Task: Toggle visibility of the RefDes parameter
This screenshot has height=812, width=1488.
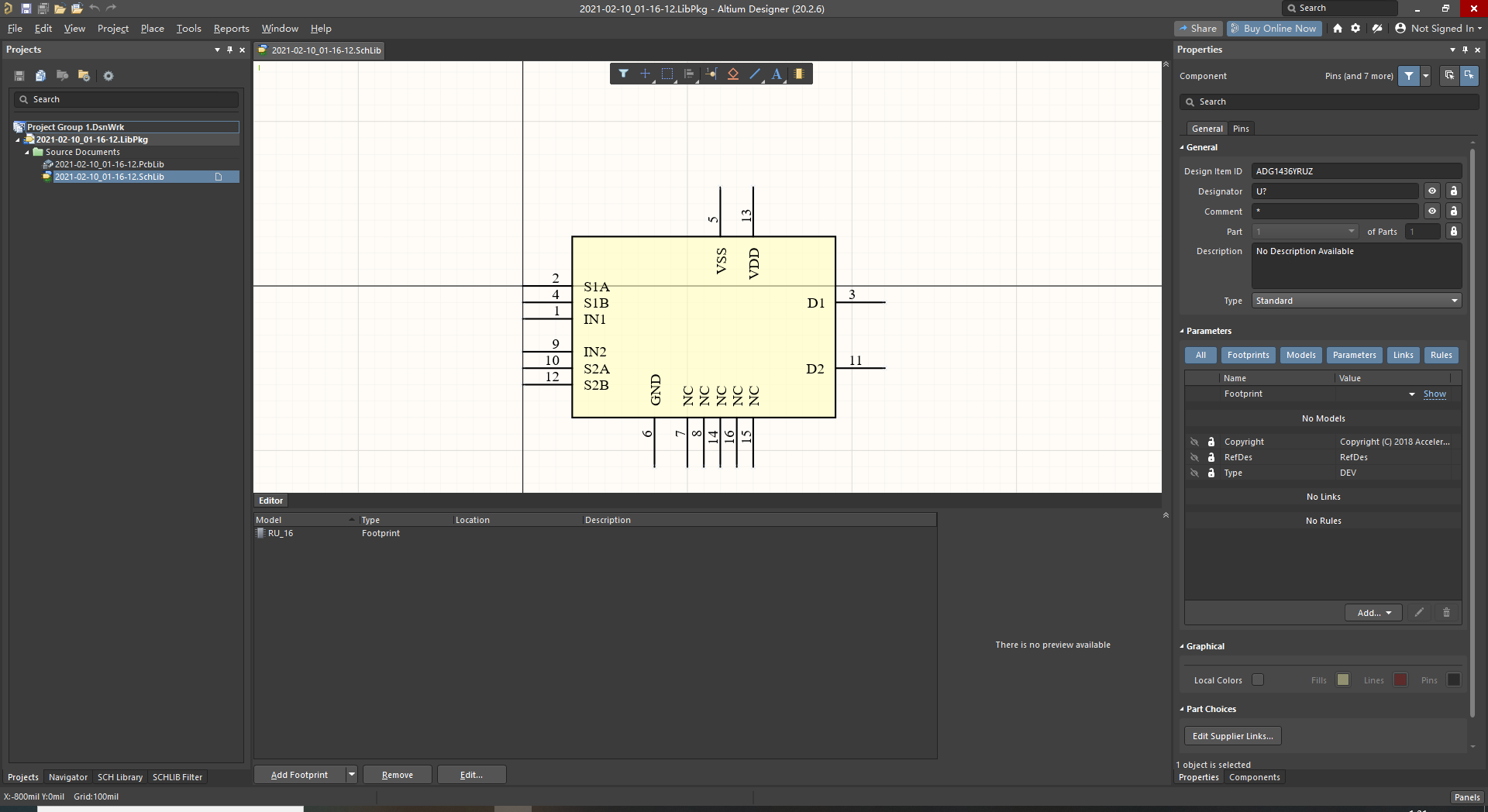Action: (x=1194, y=457)
